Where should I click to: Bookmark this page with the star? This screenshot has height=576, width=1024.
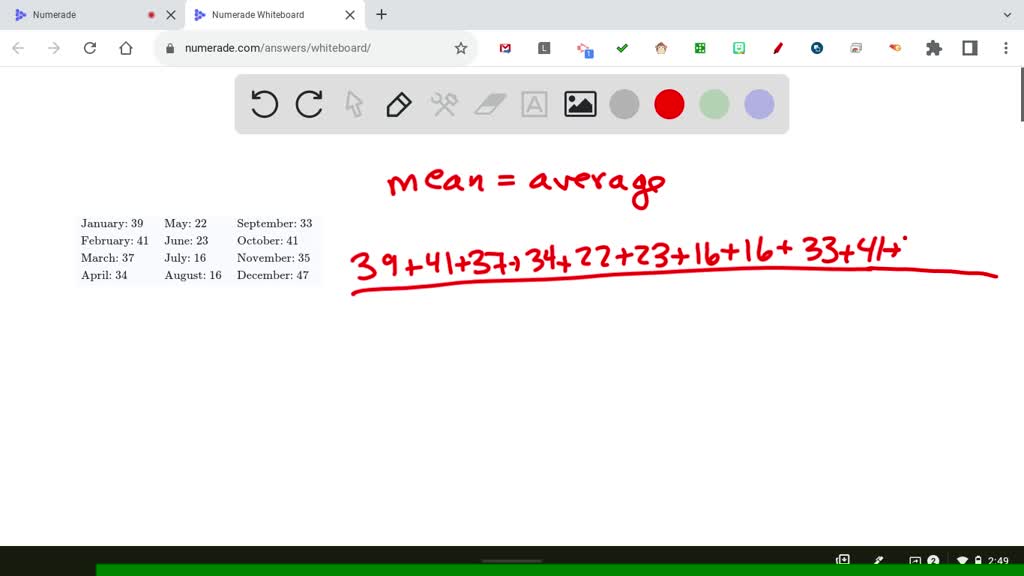(x=461, y=48)
